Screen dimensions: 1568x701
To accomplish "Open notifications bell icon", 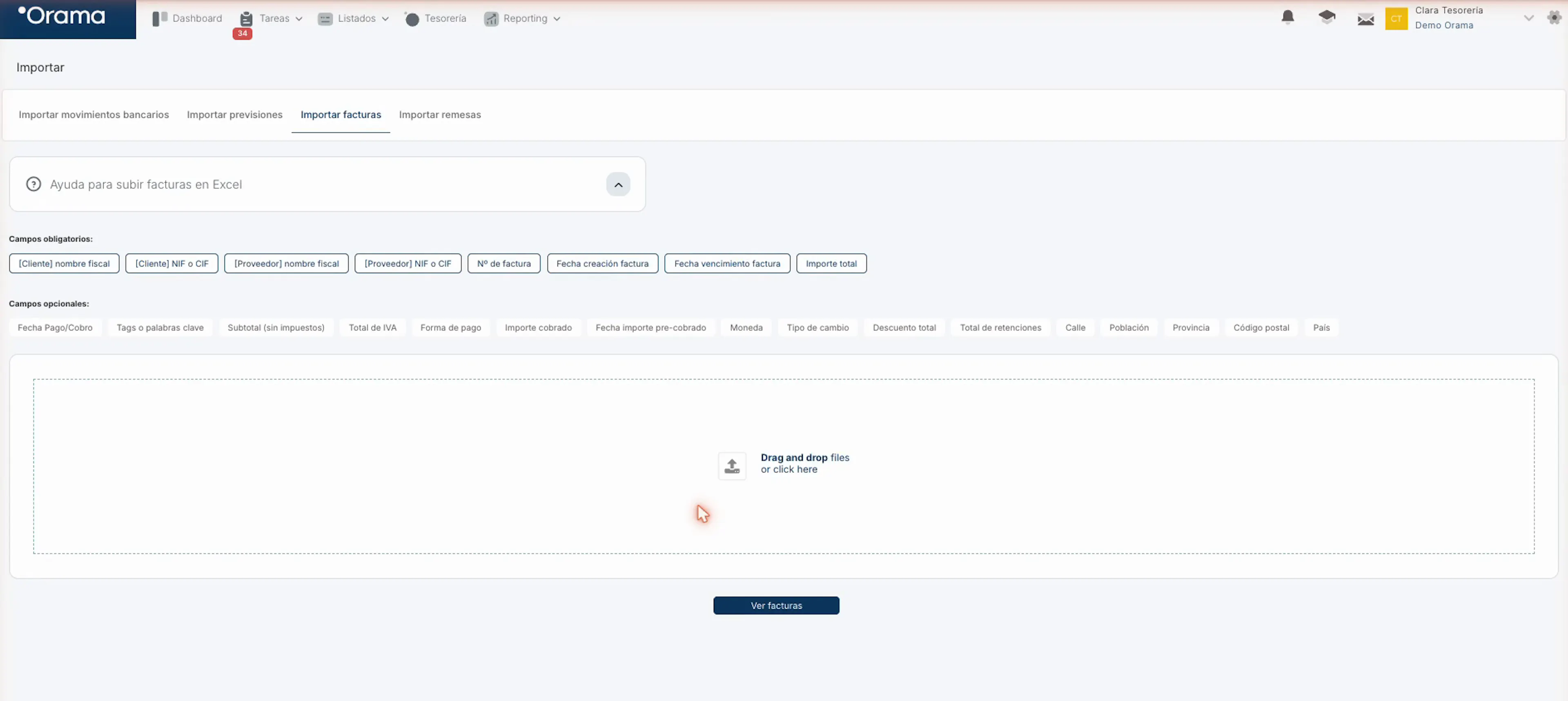I will point(1287,17).
